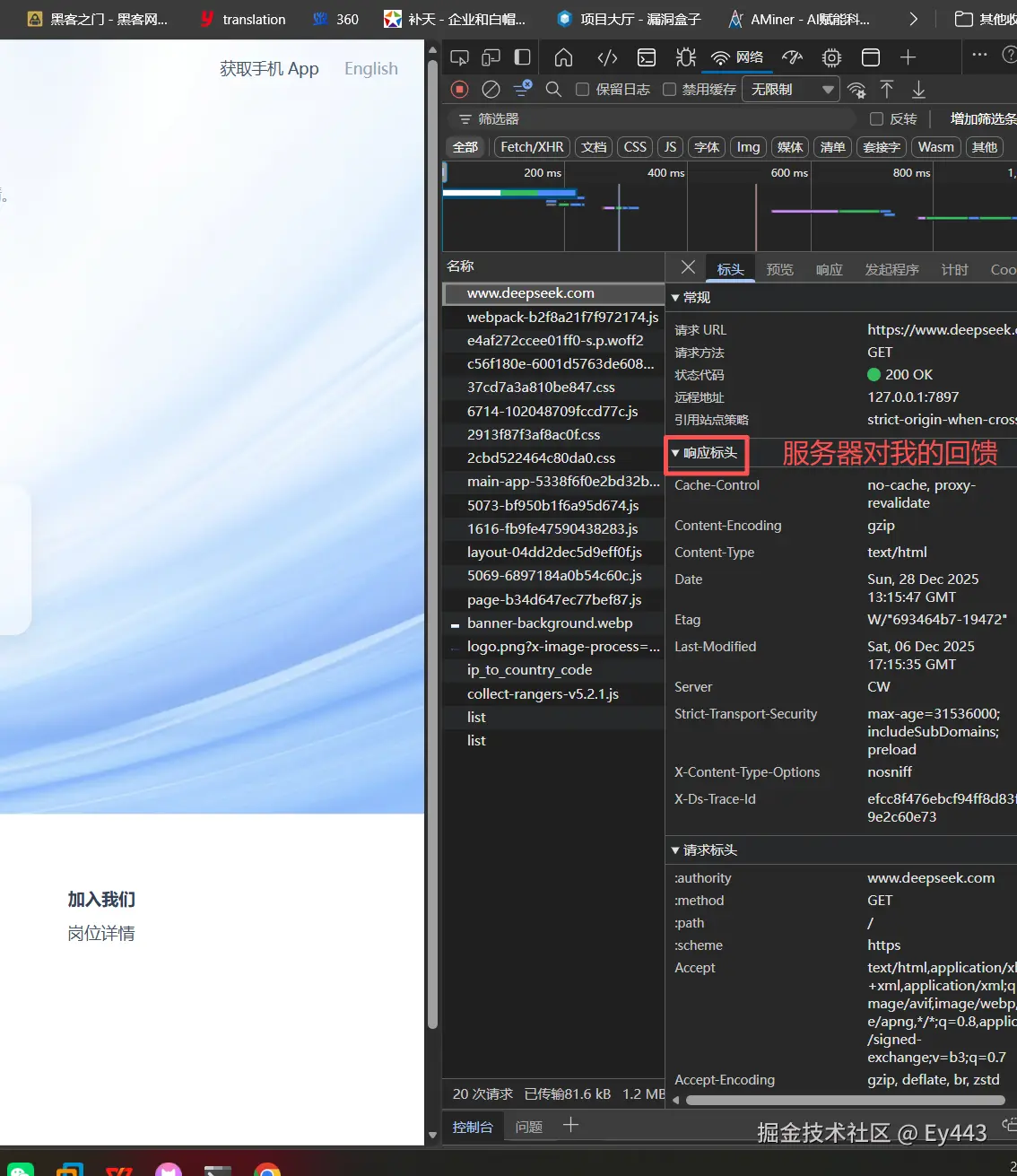Select the collect-rangers-v5.2.1.js request

click(x=552, y=693)
